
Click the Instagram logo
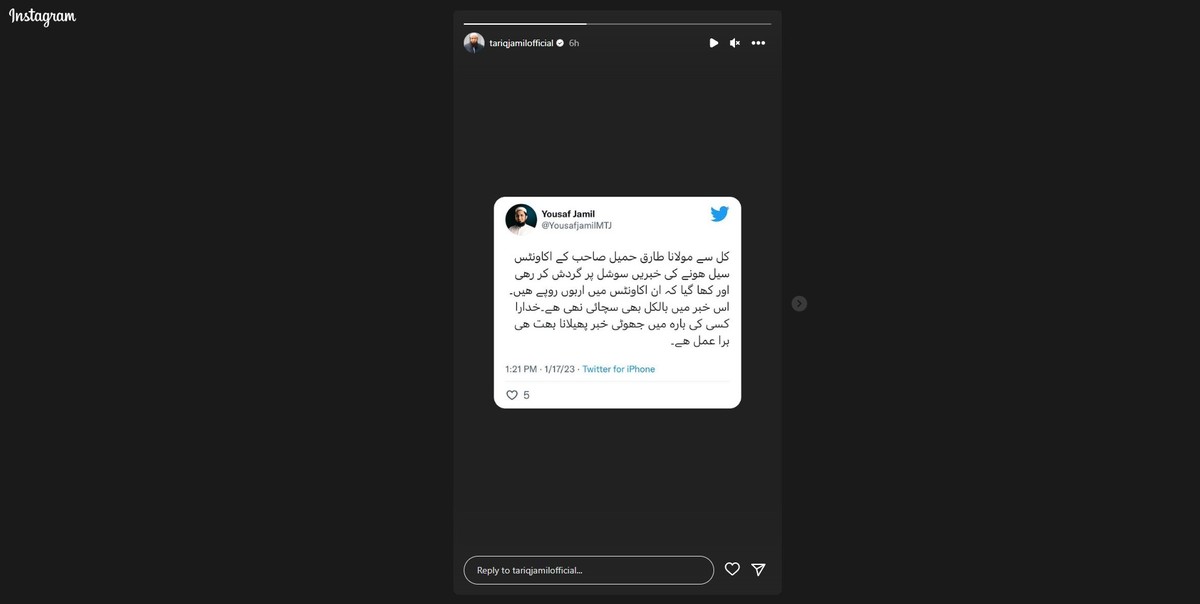tap(43, 17)
